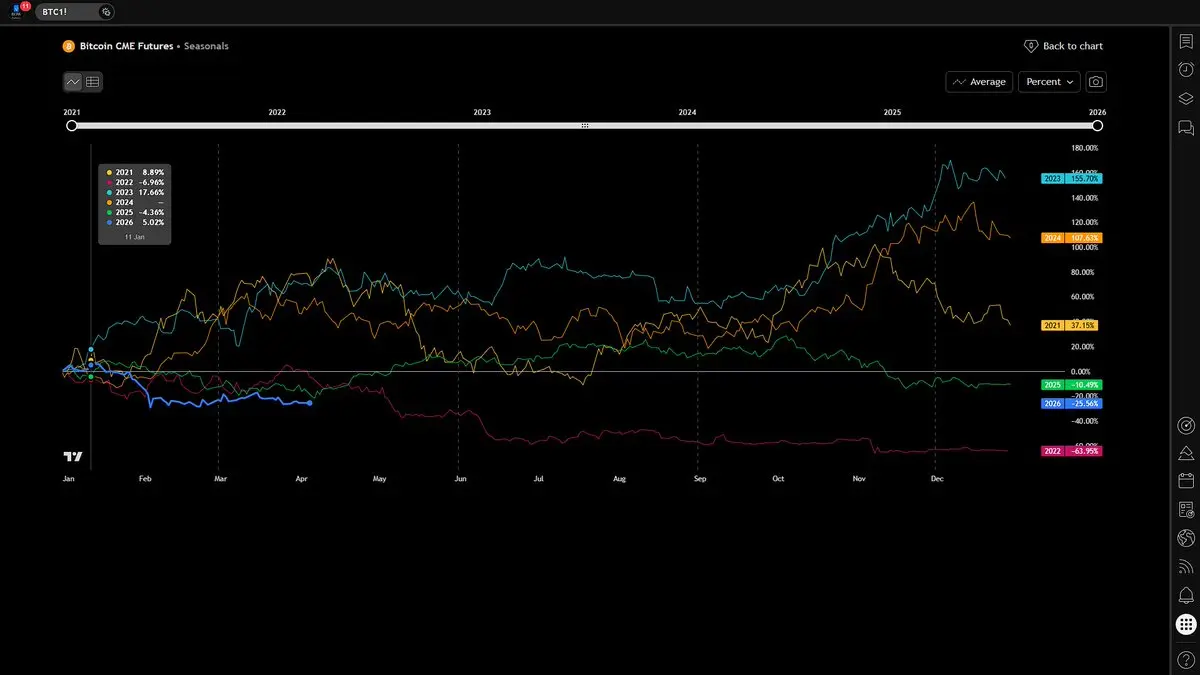Viewport: 1200px width, 675px height.
Task: Open the Pine mountain icon in the sidebar
Action: tap(1186, 453)
